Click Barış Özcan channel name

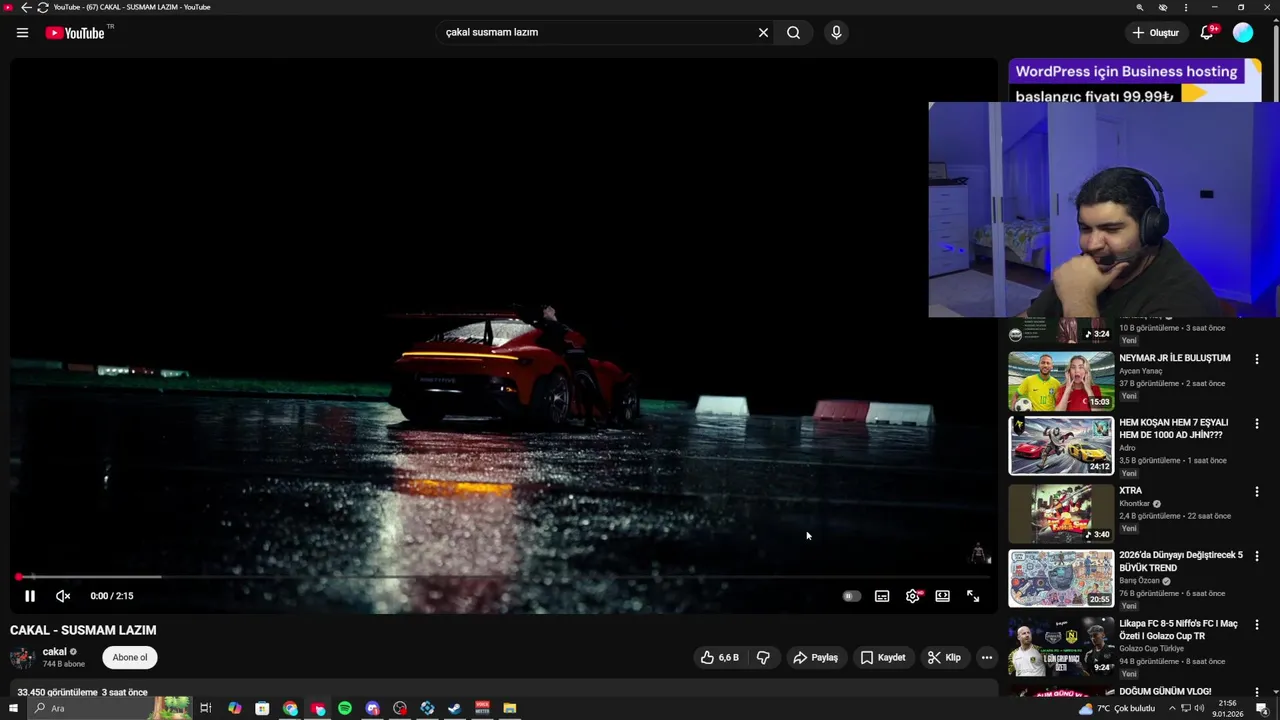[1140, 581]
